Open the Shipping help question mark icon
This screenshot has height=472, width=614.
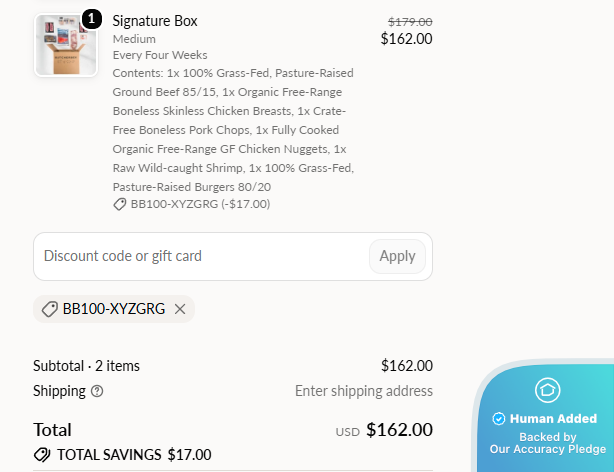pos(97,391)
